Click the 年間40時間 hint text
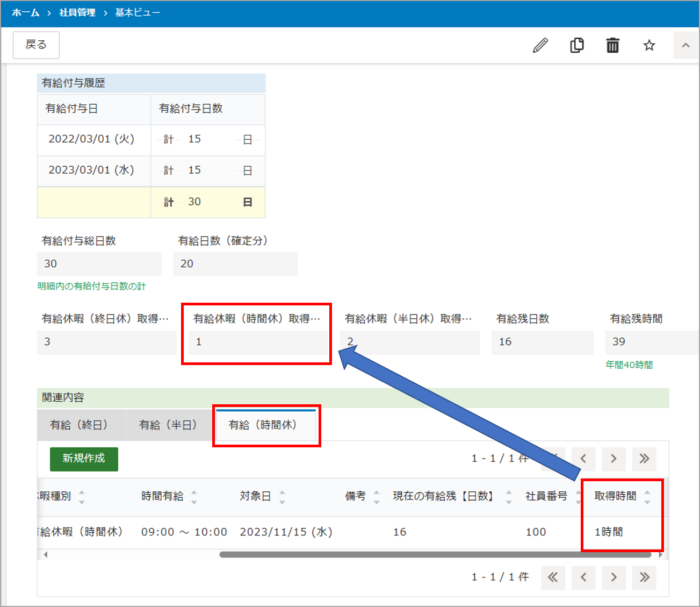The width and height of the screenshot is (700, 607). (629, 365)
